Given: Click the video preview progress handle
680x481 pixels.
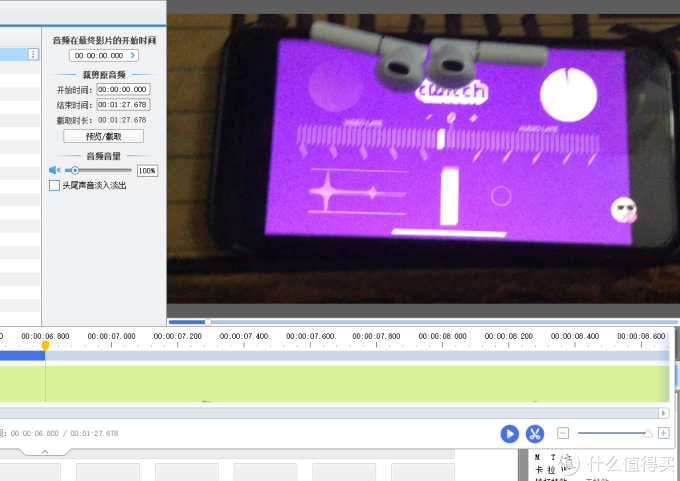Looking at the screenshot, I should (x=208, y=322).
